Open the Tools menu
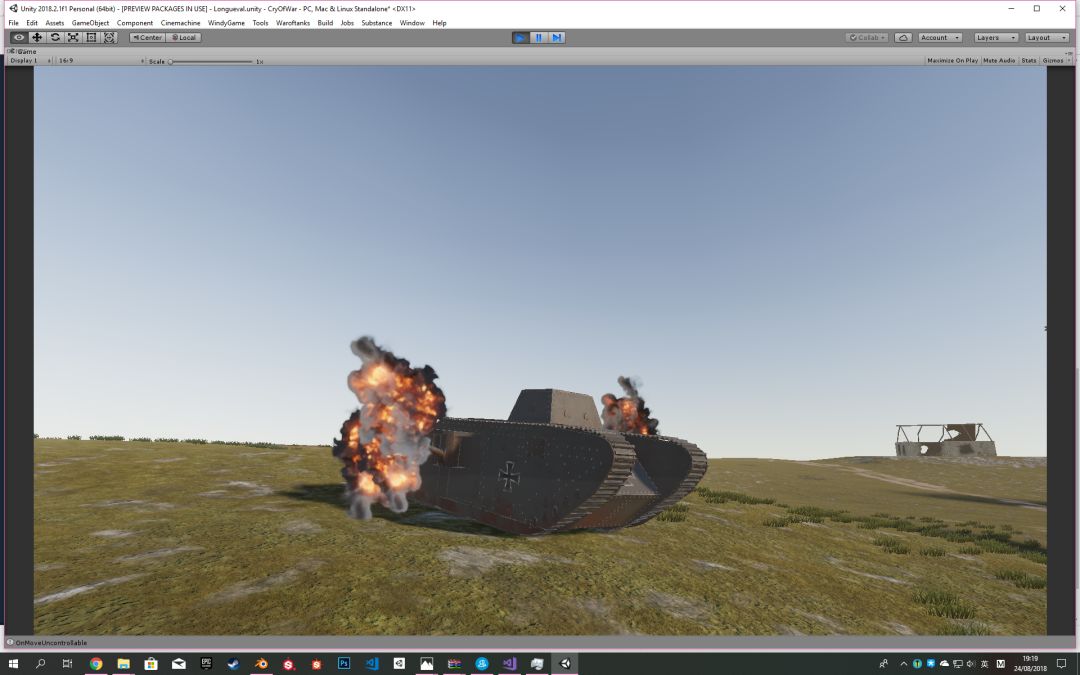The image size is (1080, 675). tap(260, 23)
